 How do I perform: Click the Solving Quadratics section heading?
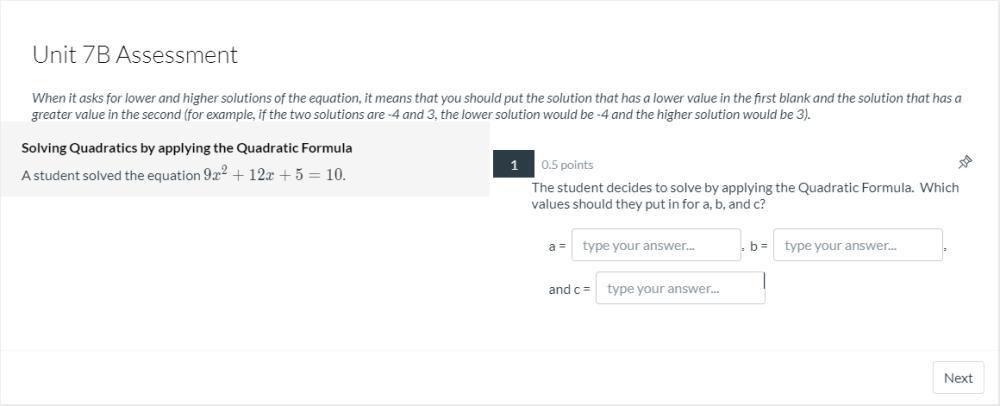click(187, 148)
